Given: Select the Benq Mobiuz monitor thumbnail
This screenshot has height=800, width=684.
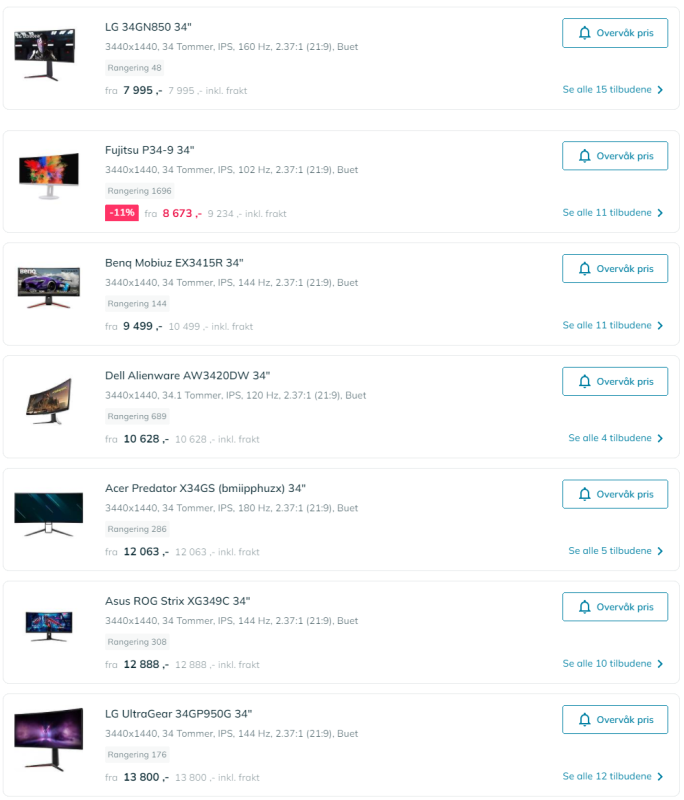Looking at the screenshot, I should (48, 287).
